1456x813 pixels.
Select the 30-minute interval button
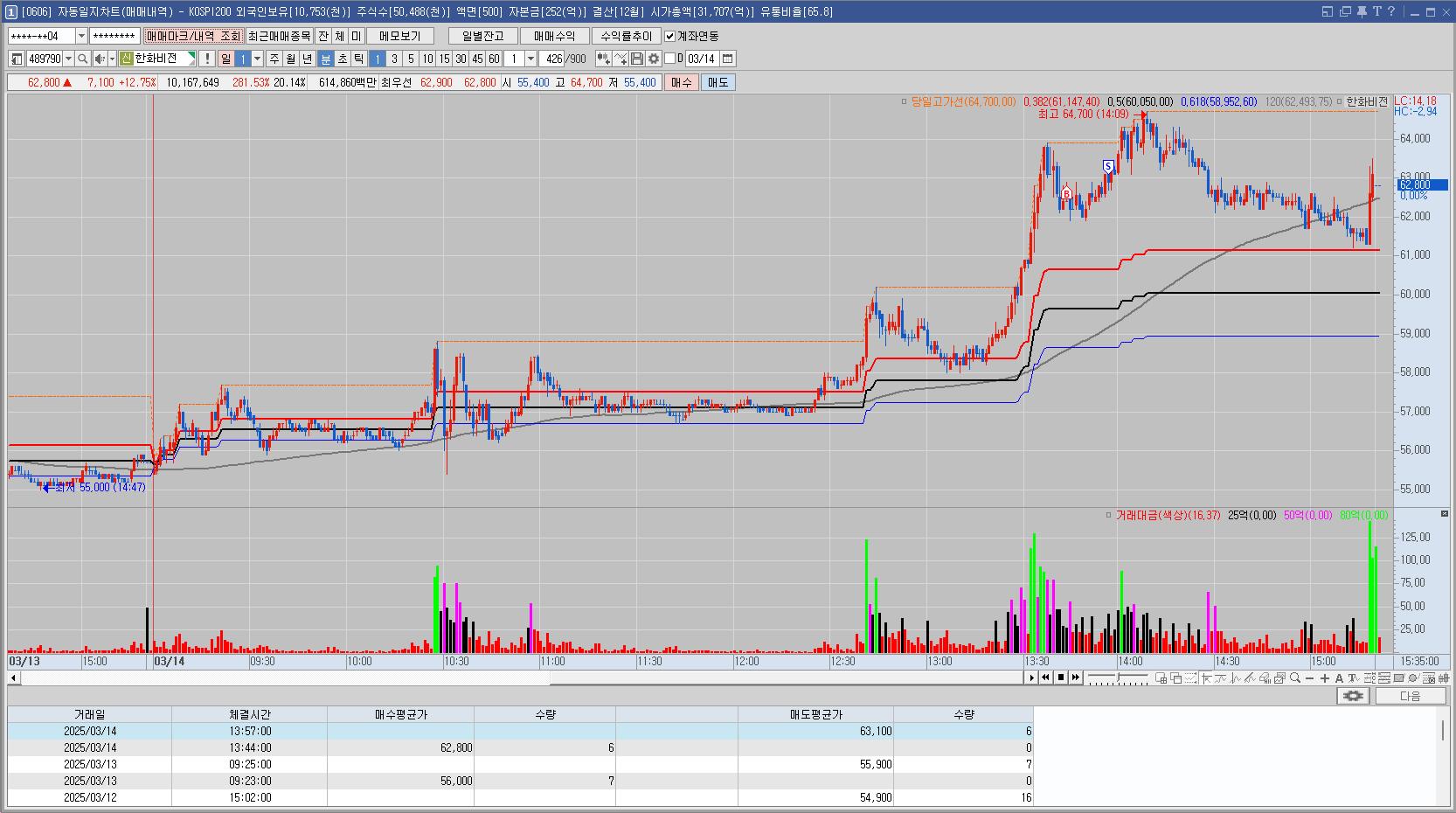tap(461, 59)
